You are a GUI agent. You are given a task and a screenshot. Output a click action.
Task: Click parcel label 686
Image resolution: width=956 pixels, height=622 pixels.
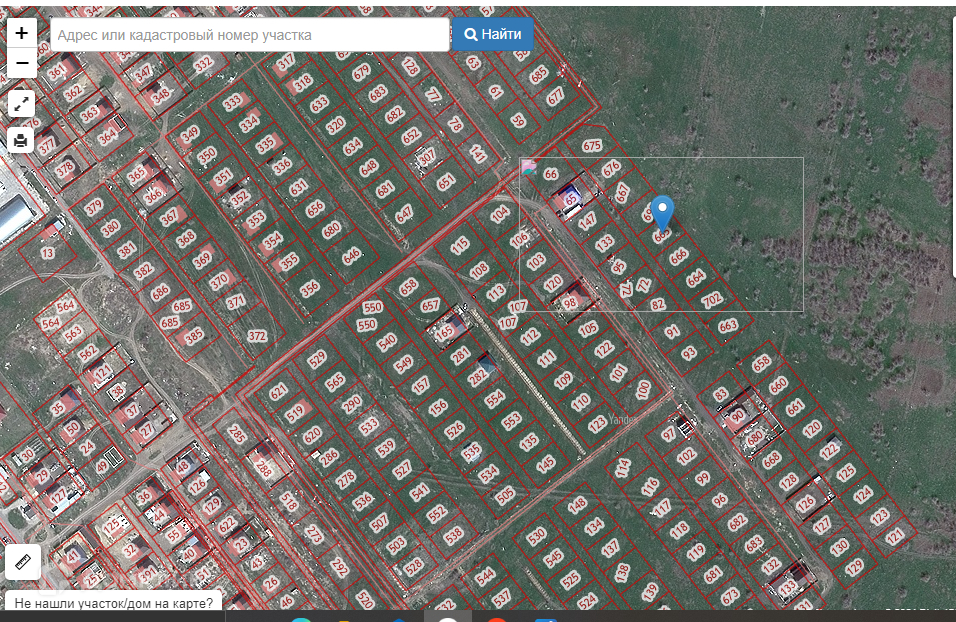(x=160, y=293)
